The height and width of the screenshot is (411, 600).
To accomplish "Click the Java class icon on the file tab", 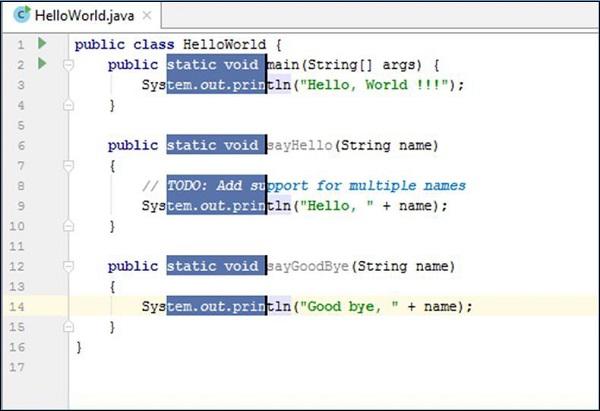I will click(18, 16).
